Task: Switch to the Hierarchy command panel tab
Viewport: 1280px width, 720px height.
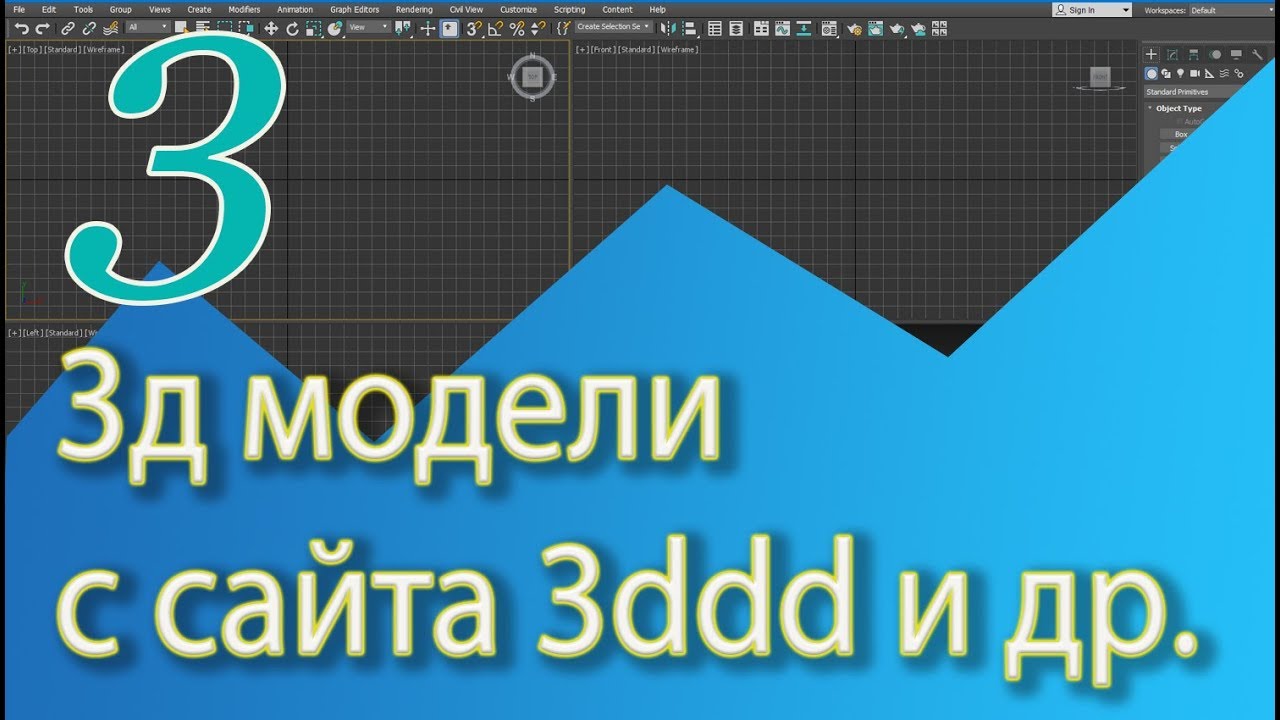Action: point(1194,55)
